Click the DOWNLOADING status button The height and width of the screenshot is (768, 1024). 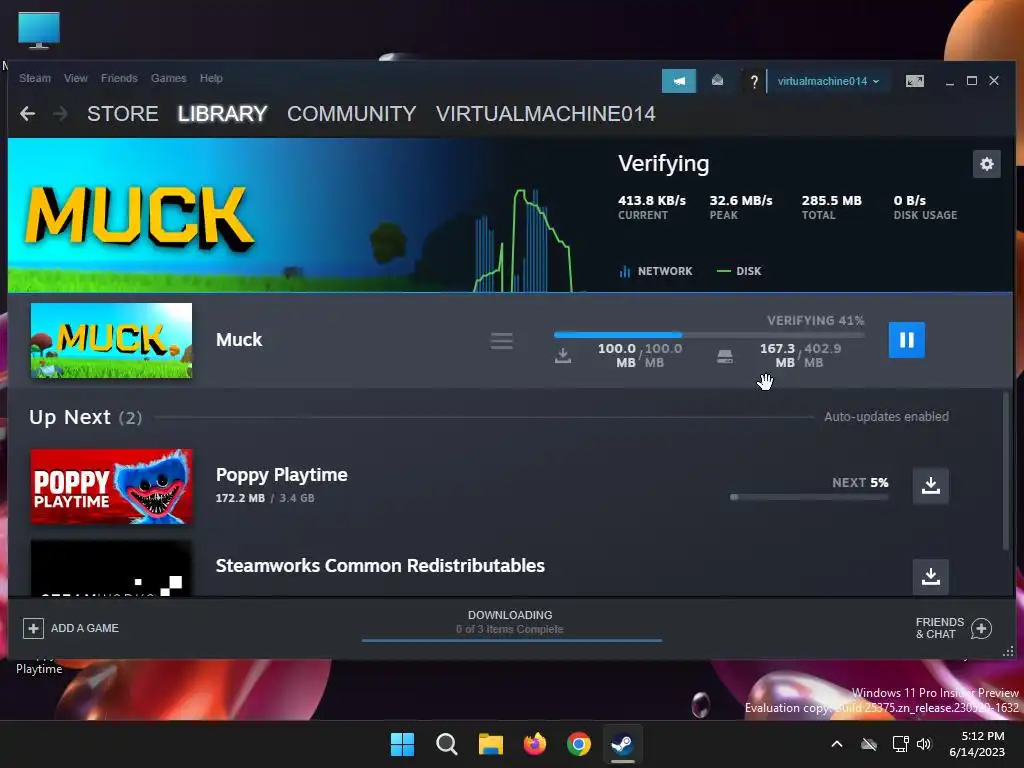point(510,615)
